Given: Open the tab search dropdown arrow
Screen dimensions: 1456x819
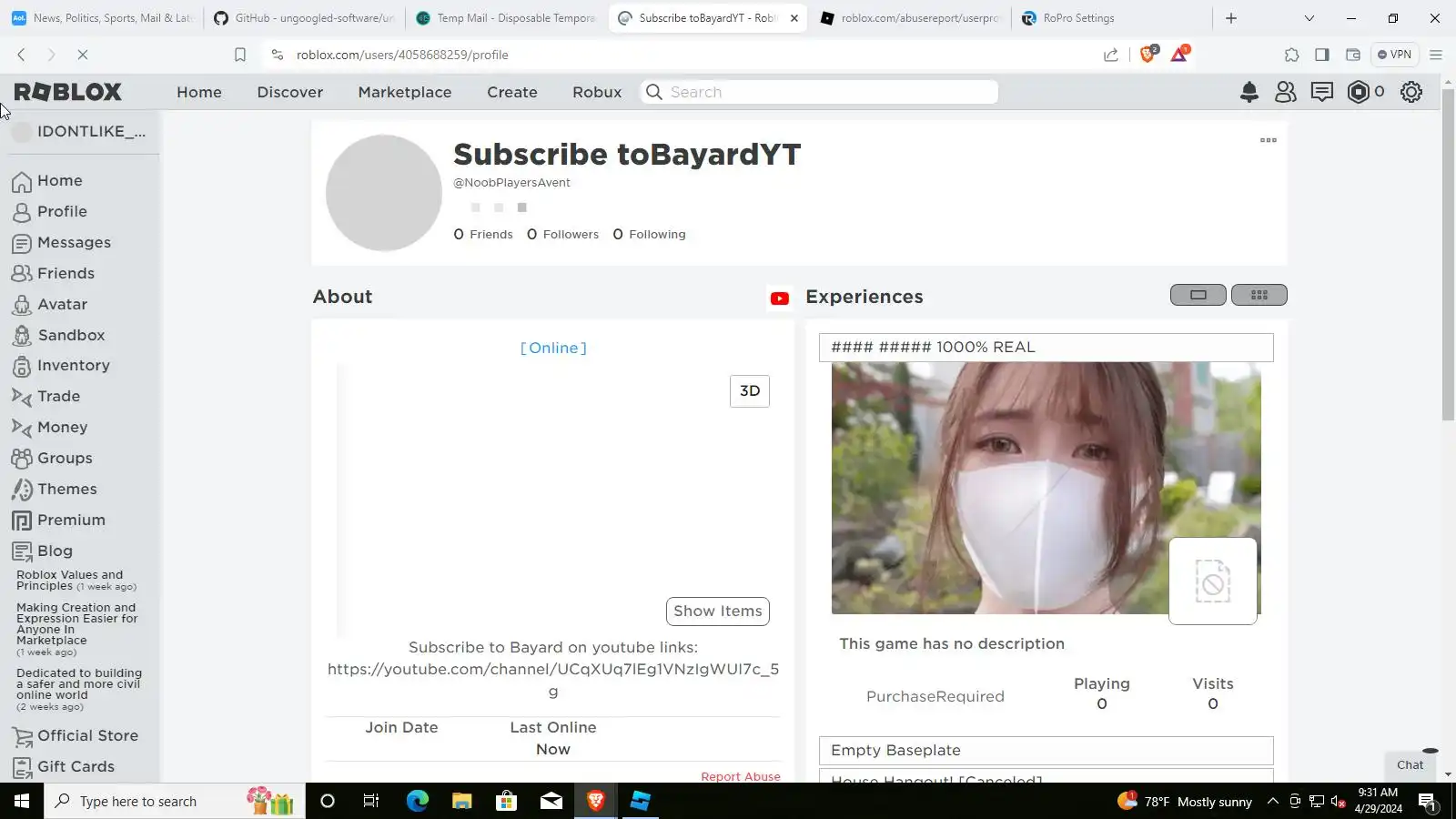Looking at the screenshot, I should point(1309,18).
